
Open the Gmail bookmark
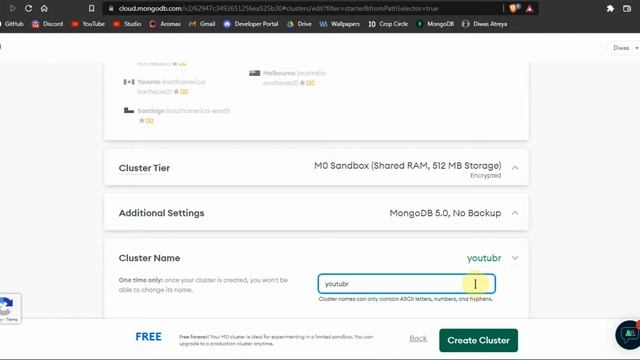pos(202,24)
